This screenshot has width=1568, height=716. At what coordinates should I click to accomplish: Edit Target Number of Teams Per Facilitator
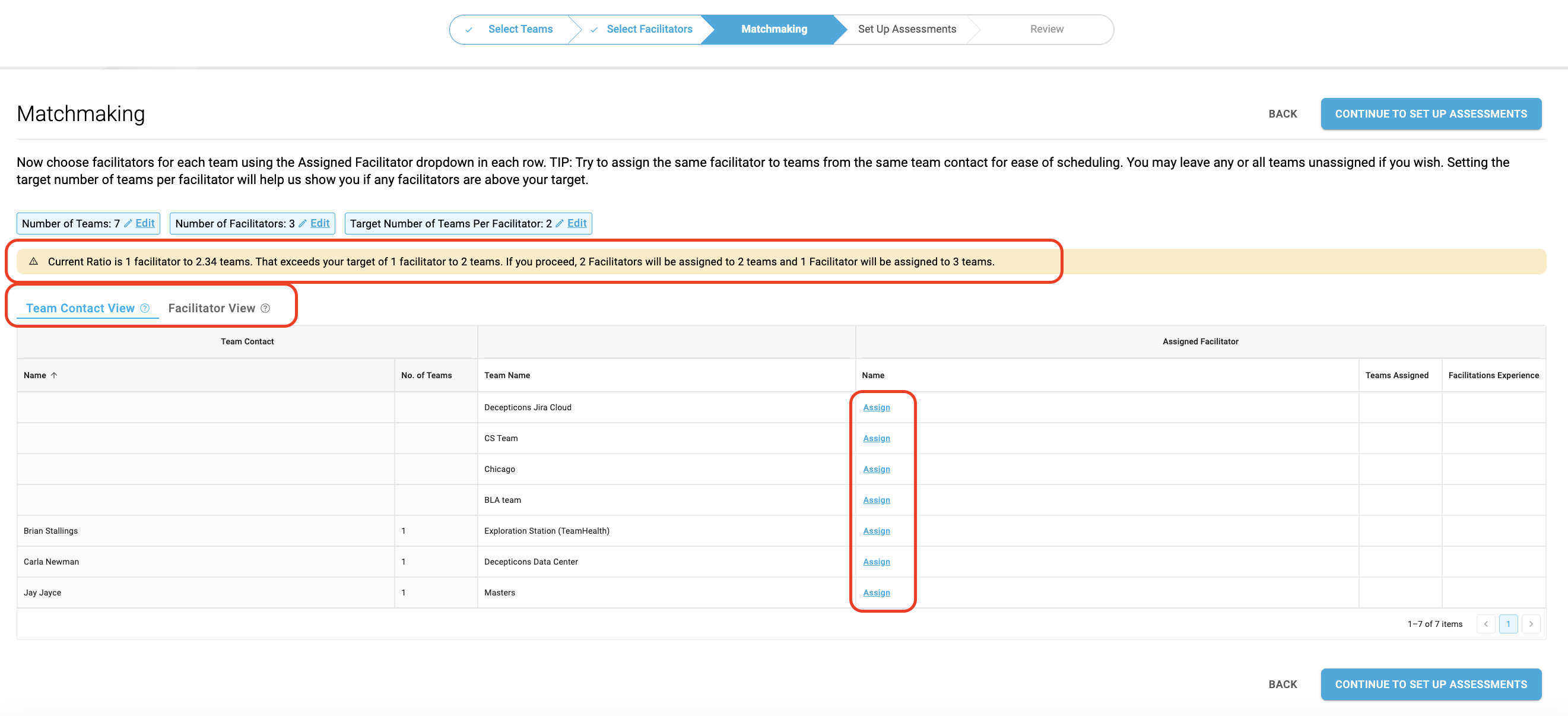(576, 223)
